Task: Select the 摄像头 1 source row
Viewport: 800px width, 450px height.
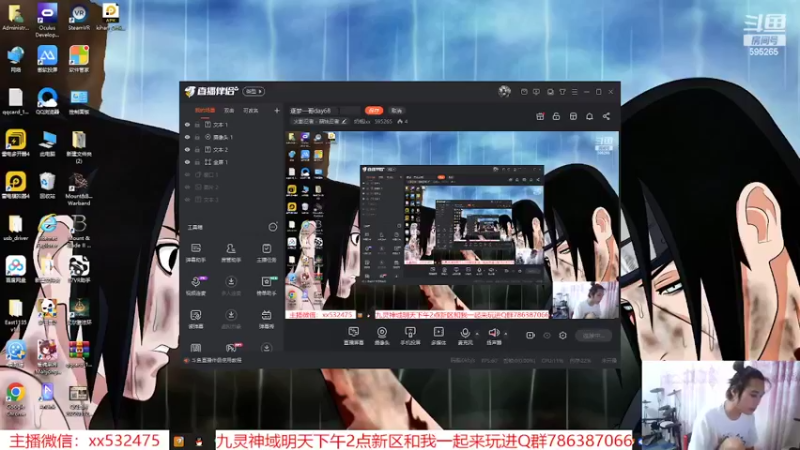Action: [x=232, y=137]
